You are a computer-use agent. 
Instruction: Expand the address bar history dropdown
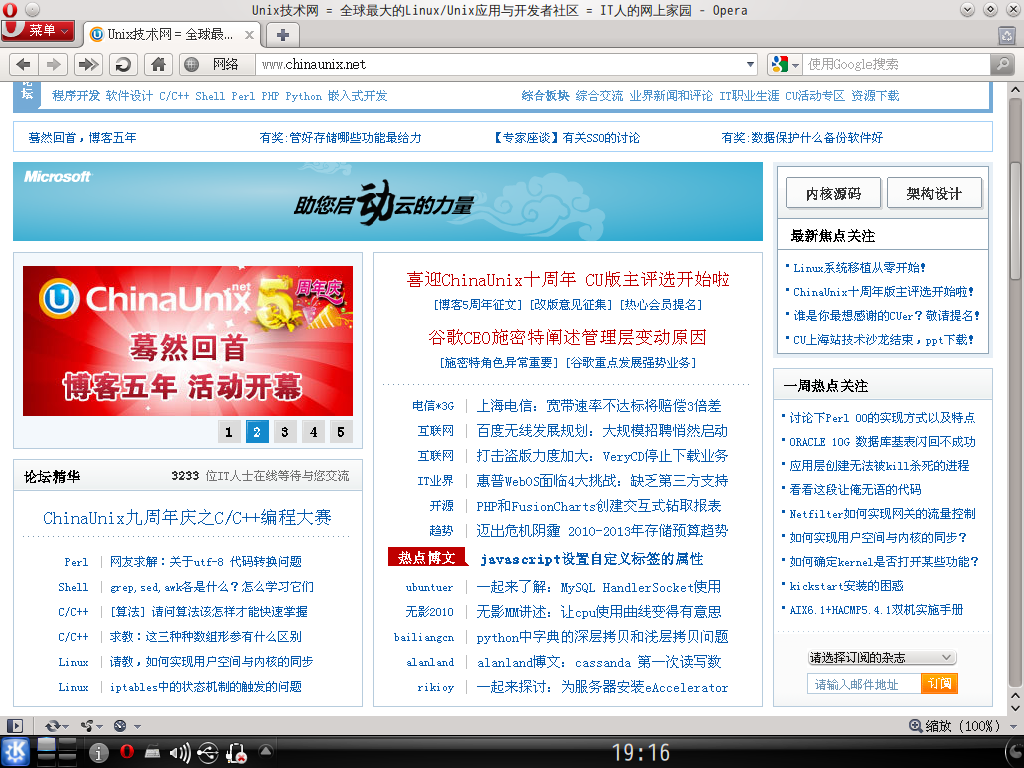click(750, 64)
